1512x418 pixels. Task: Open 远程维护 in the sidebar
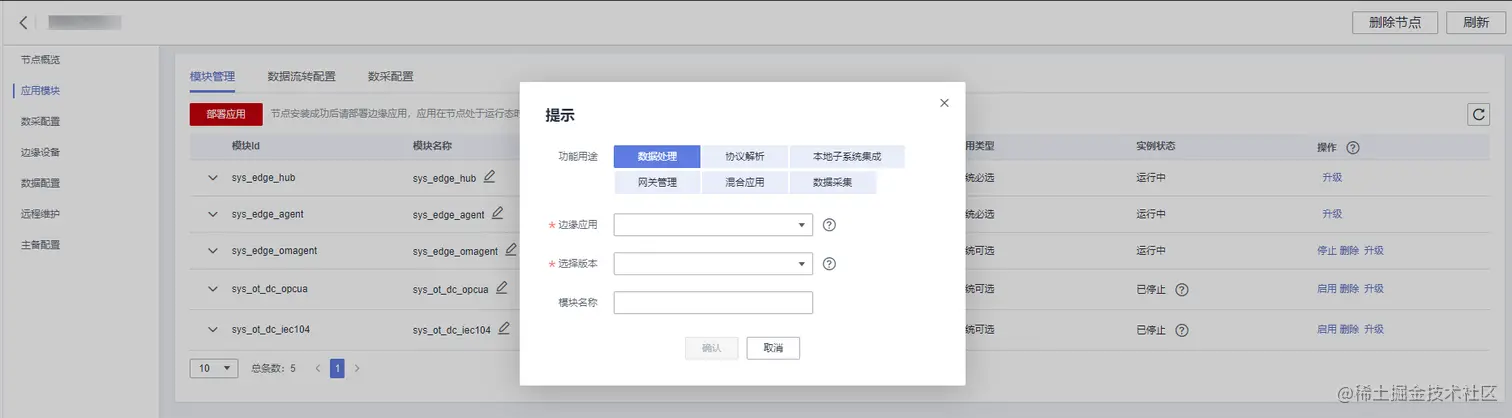click(40, 214)
